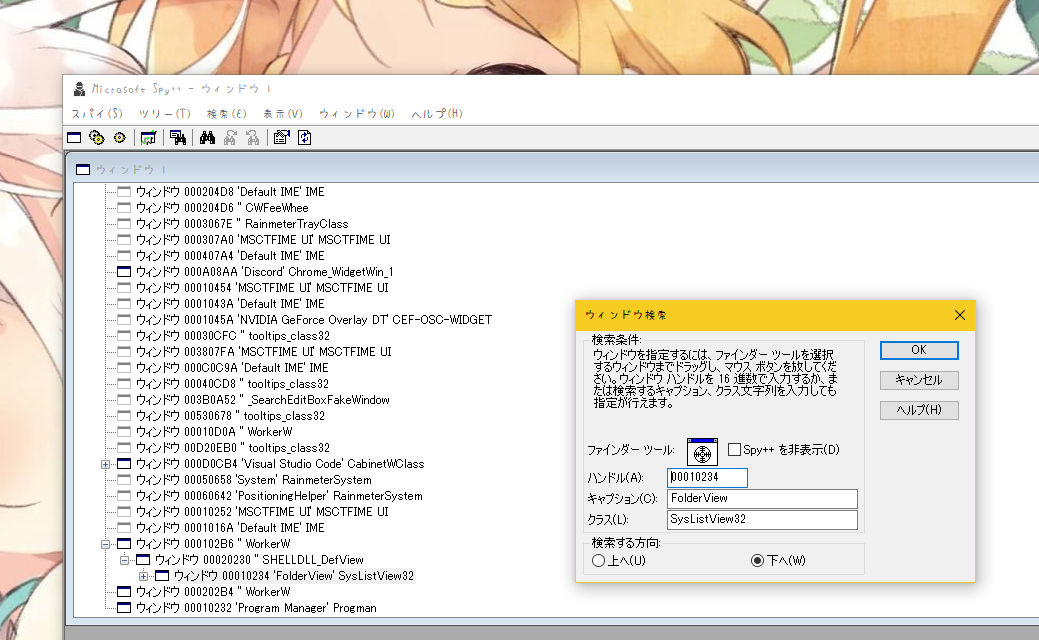Viewport: 1039px width, 640px height.
Task: Select the '上へ(U)' search direction radio
Action: (x=598, y=560)
